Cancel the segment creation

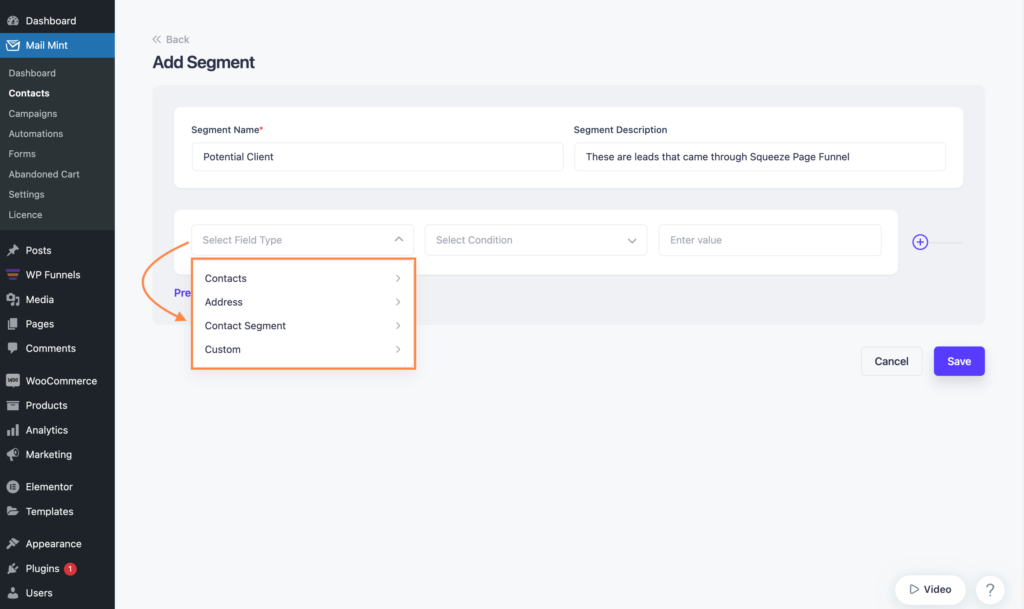tap(891, 361)
